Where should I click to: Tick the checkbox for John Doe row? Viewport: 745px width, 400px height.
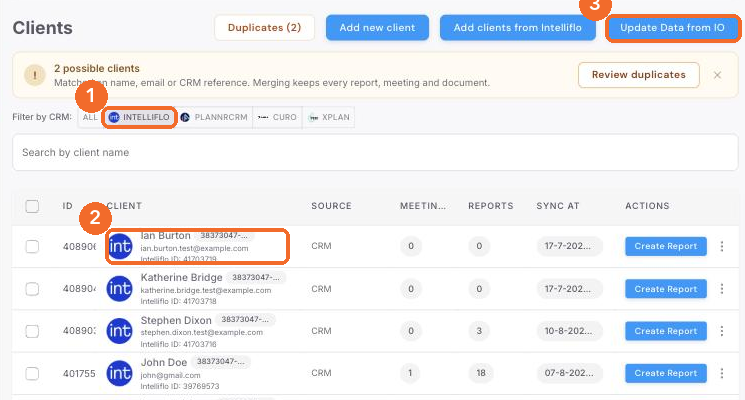click(x=32, y=373)
